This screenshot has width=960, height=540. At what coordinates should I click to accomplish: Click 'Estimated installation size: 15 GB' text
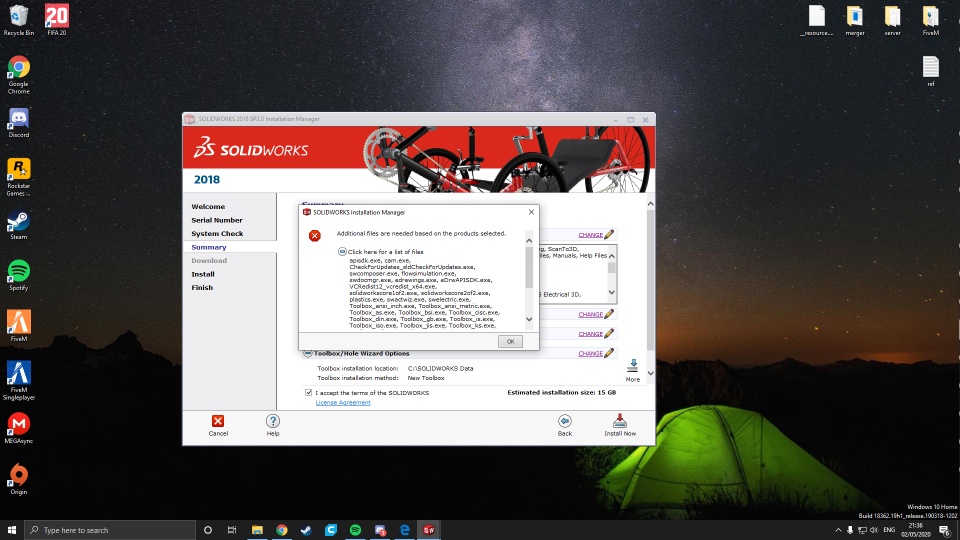click(561, 392)
